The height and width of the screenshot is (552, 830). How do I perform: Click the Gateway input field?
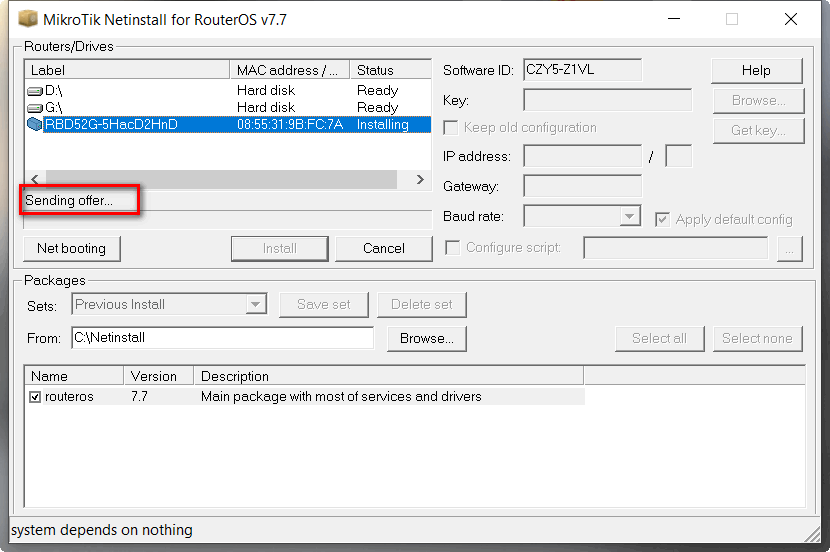tap(582, 186)
